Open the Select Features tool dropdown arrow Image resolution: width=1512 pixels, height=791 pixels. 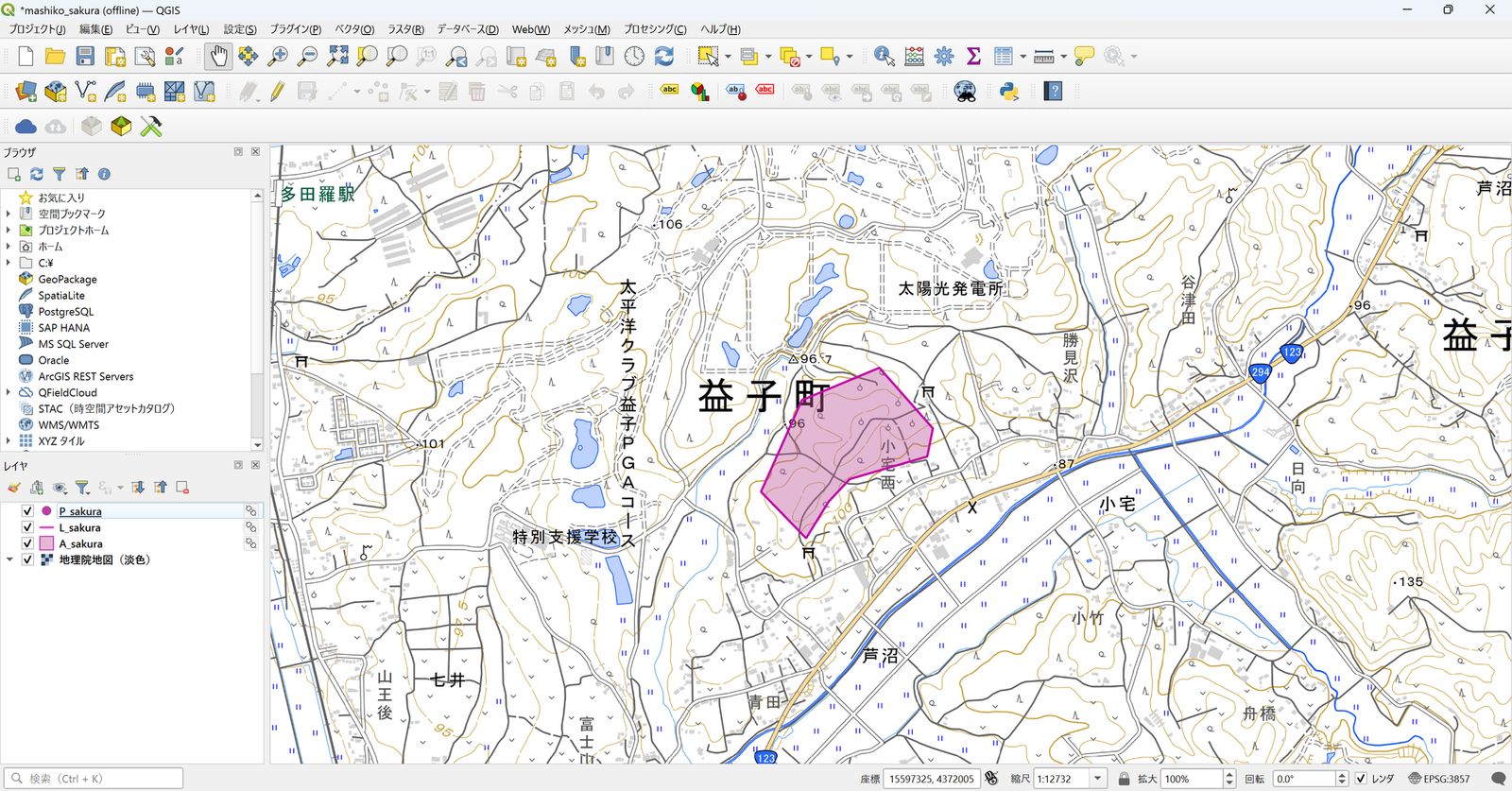(728, 57)
